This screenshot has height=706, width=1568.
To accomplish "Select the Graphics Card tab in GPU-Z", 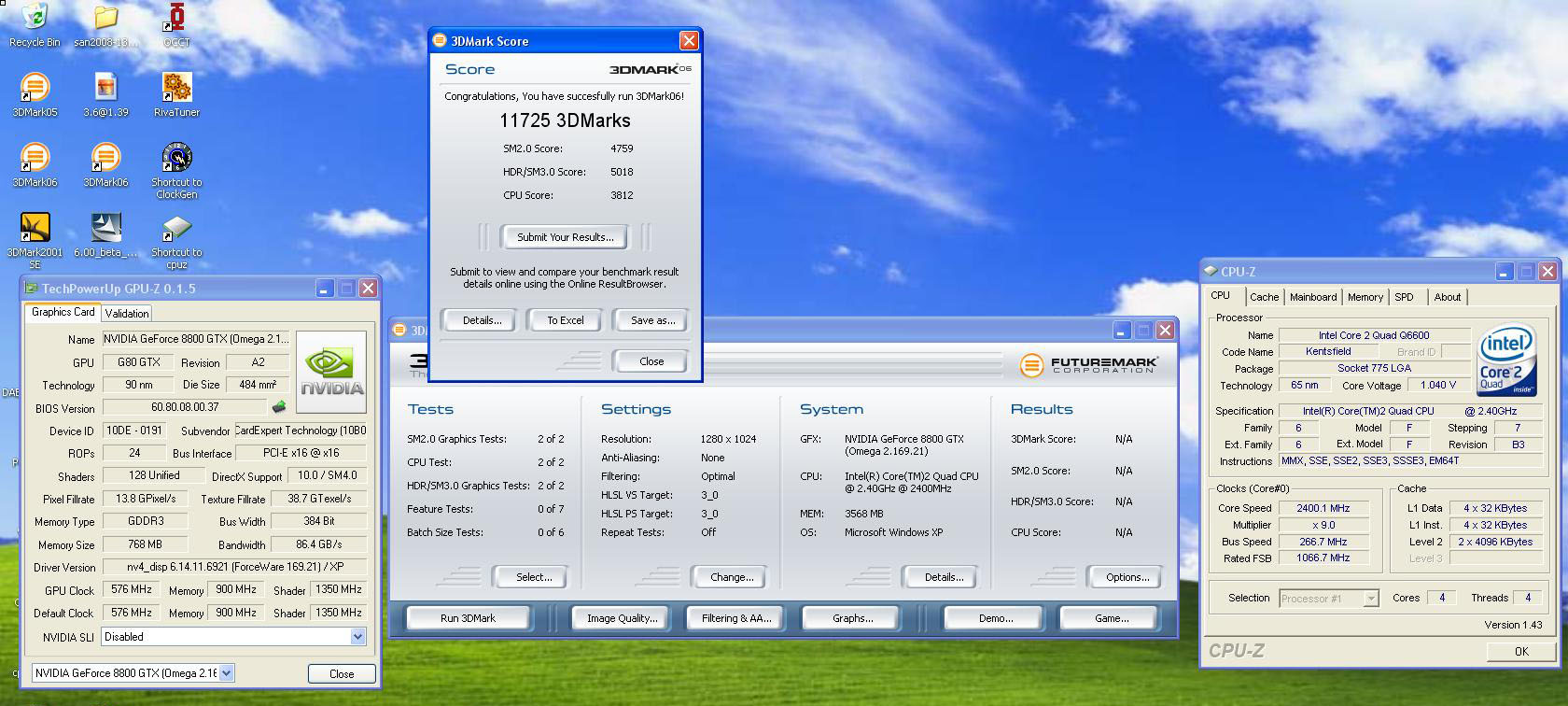I will [x=63, y=312].
